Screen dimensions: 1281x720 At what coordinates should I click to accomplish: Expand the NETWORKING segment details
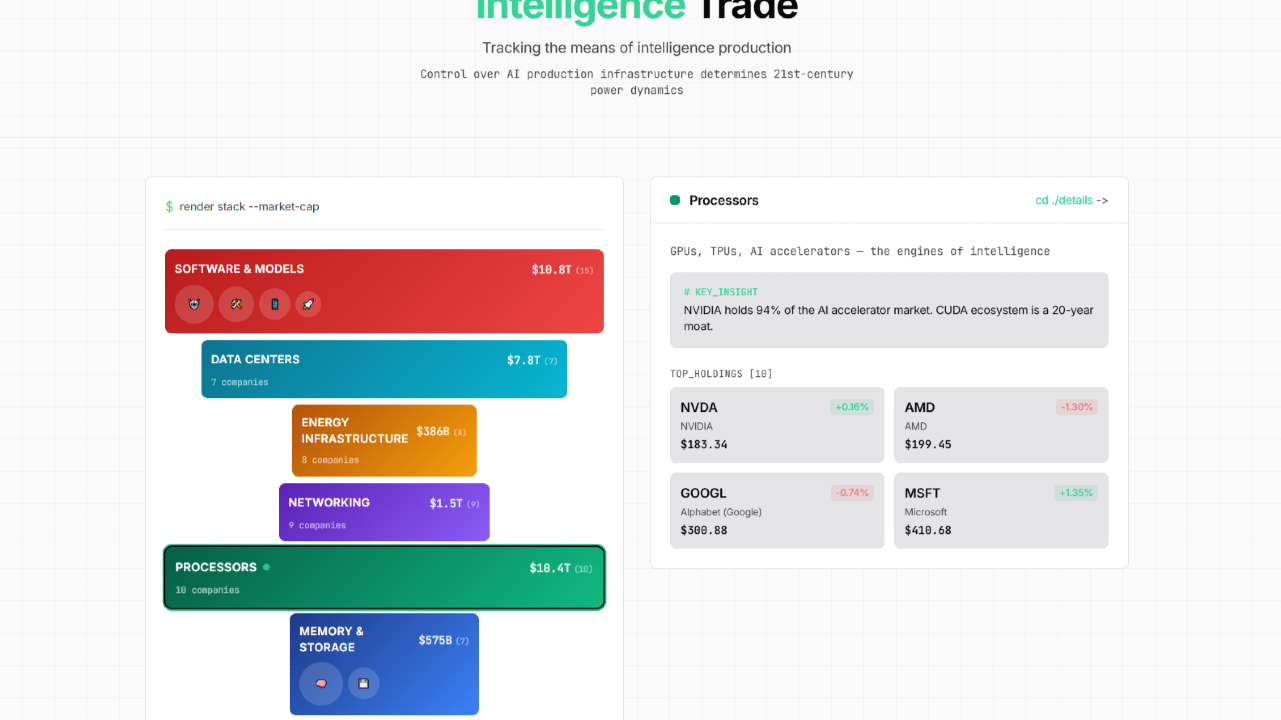tap(384, 512)
